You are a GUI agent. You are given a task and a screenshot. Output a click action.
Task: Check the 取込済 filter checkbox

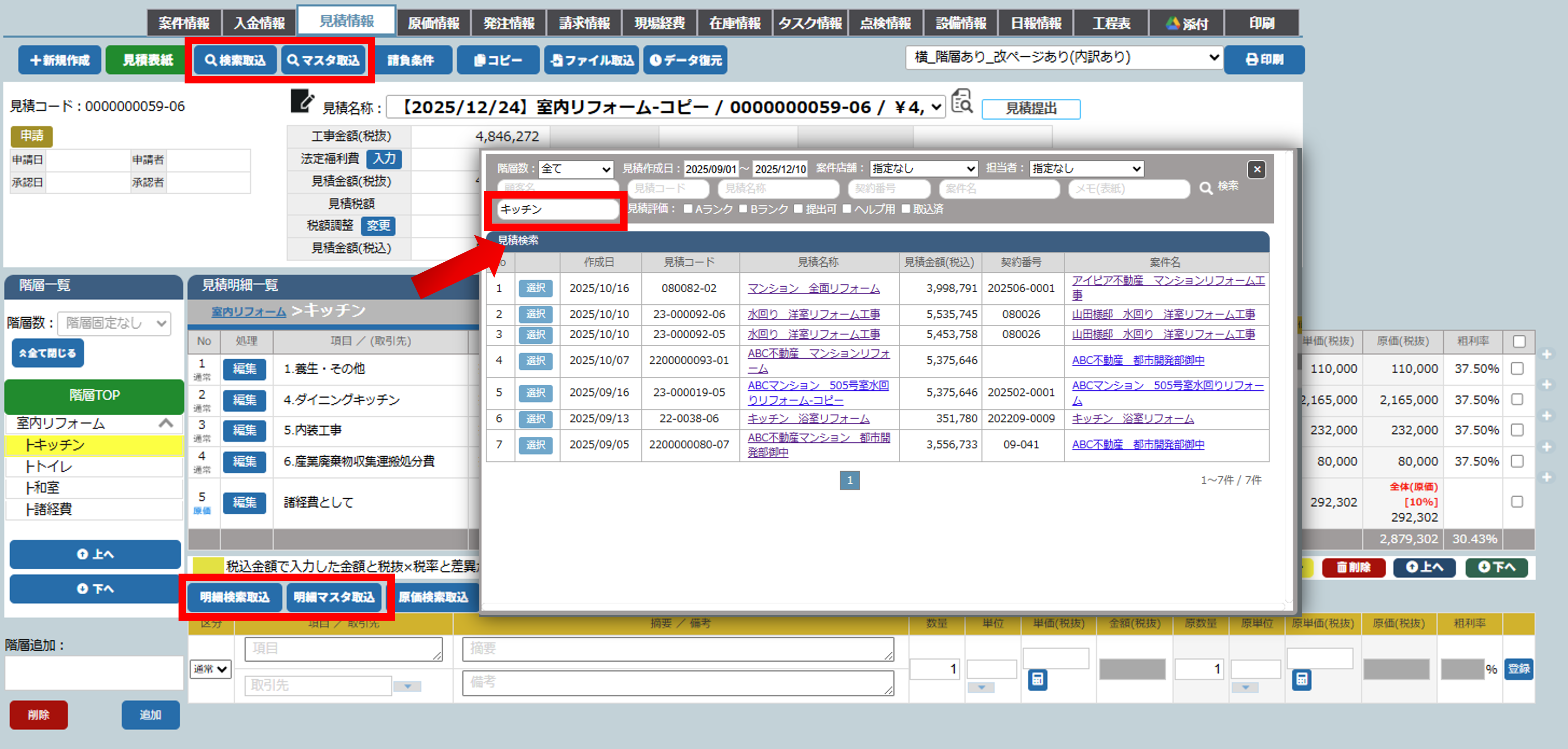pos(906,209)
